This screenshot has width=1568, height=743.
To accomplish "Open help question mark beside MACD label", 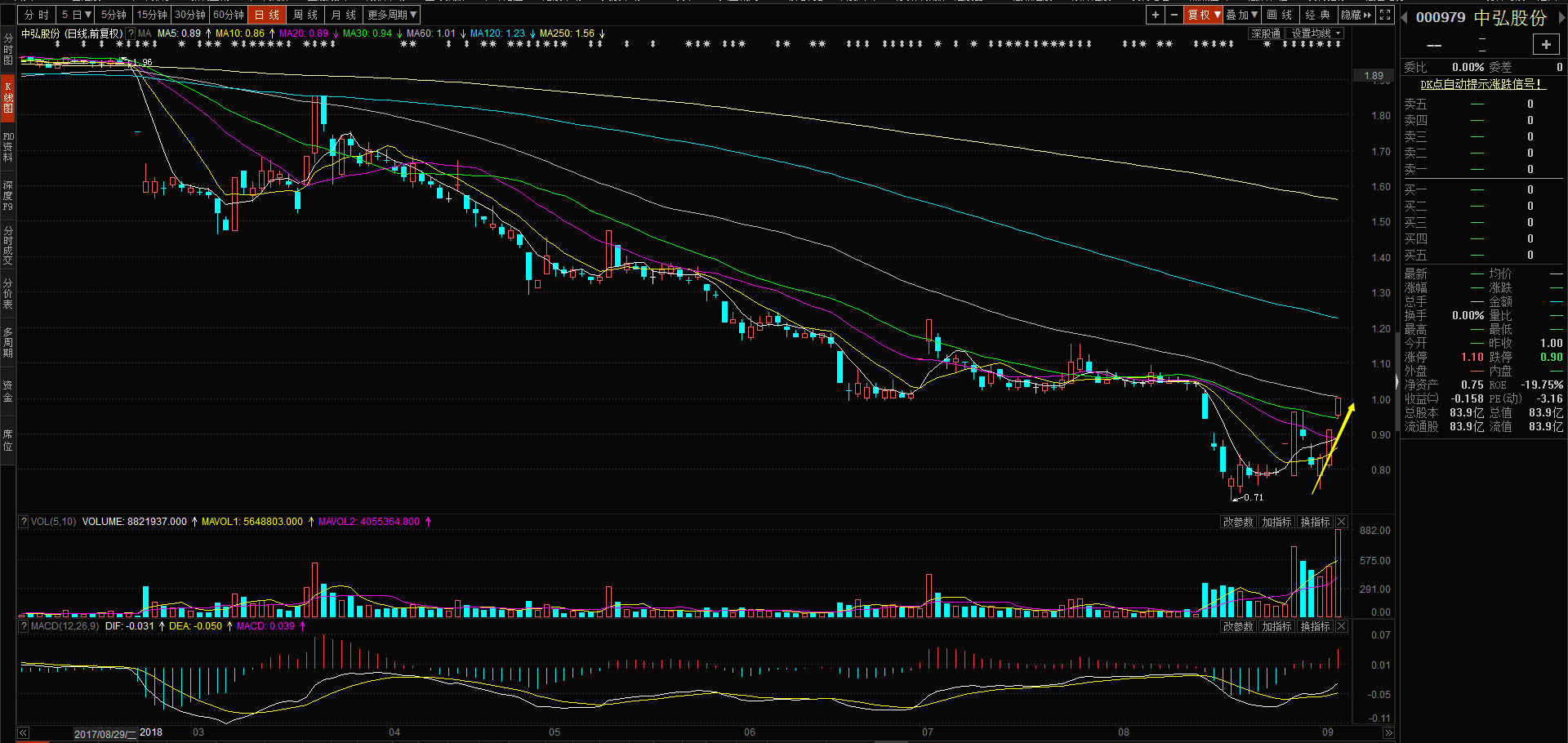I will pos(24,626).
